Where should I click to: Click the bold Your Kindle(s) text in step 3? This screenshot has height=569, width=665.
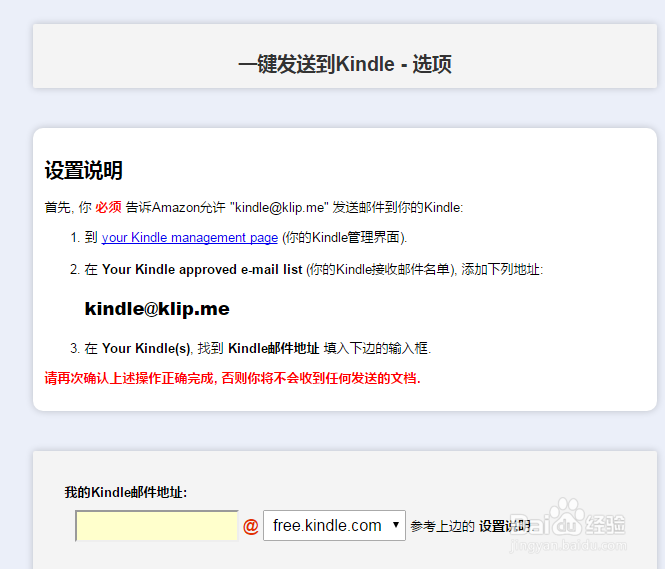(146, 349)
